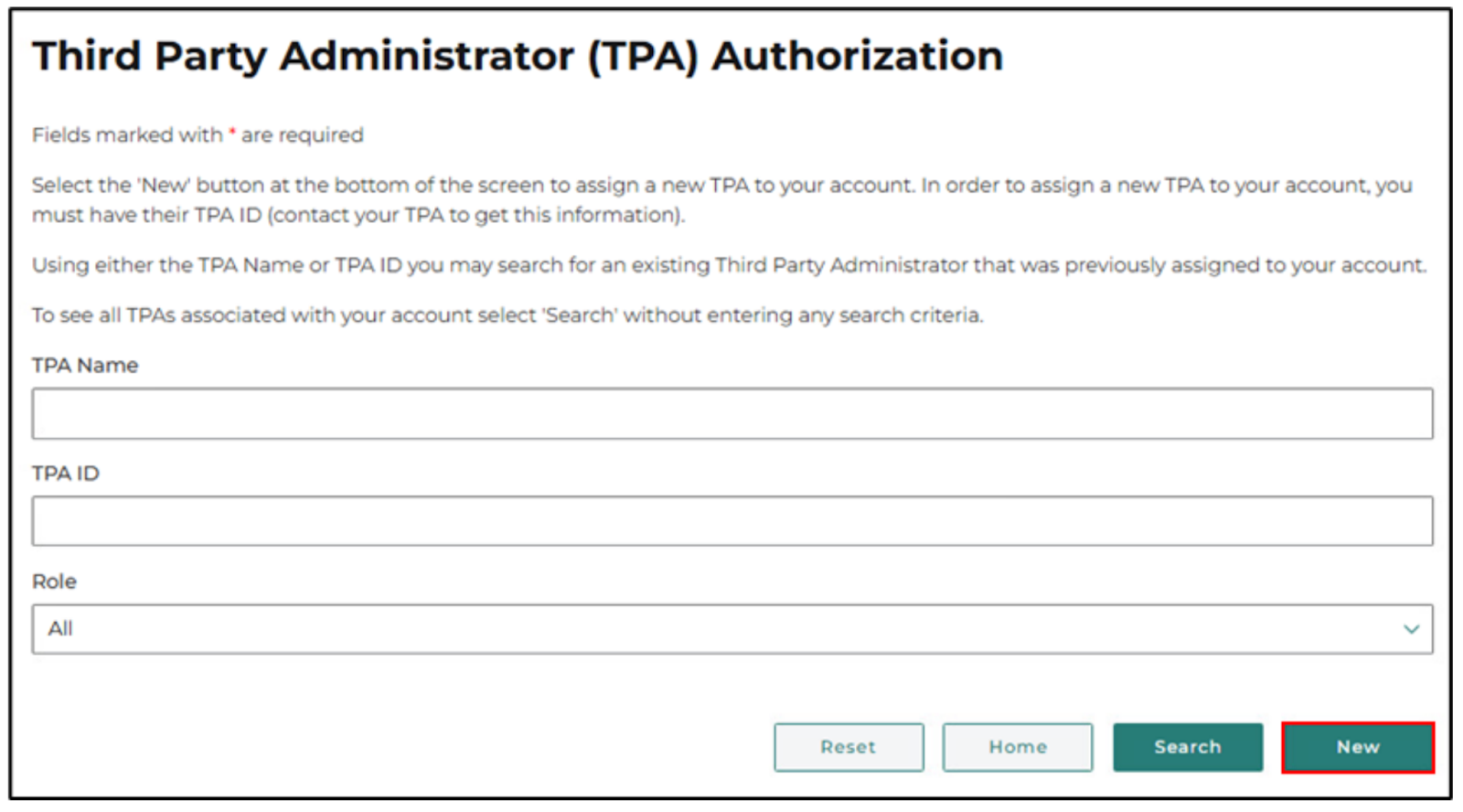The image size is (1463, 812).
Task: Click the line starting 'To see all TPAs'
Action: (x=507, y=315)
